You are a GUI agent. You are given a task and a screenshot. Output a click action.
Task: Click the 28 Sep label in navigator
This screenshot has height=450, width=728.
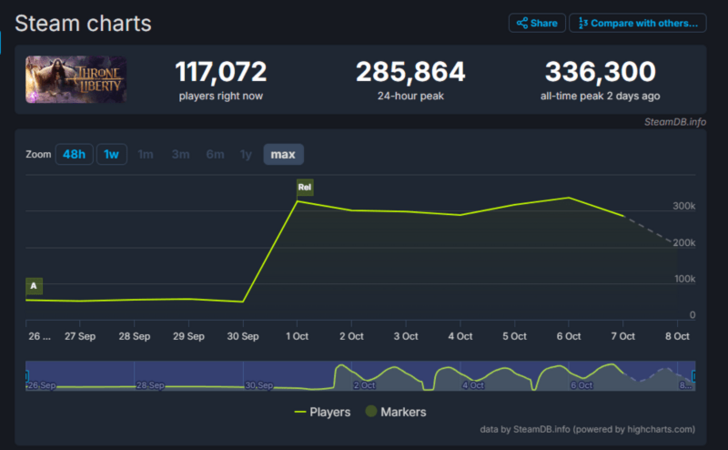tap(150, 385)
